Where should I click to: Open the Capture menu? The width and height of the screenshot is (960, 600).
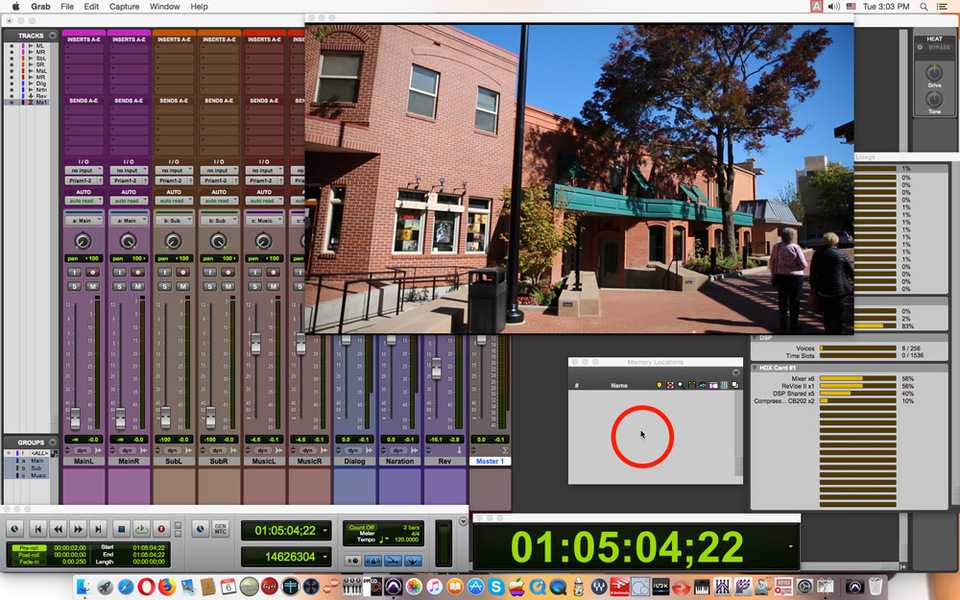pos(124,6)
